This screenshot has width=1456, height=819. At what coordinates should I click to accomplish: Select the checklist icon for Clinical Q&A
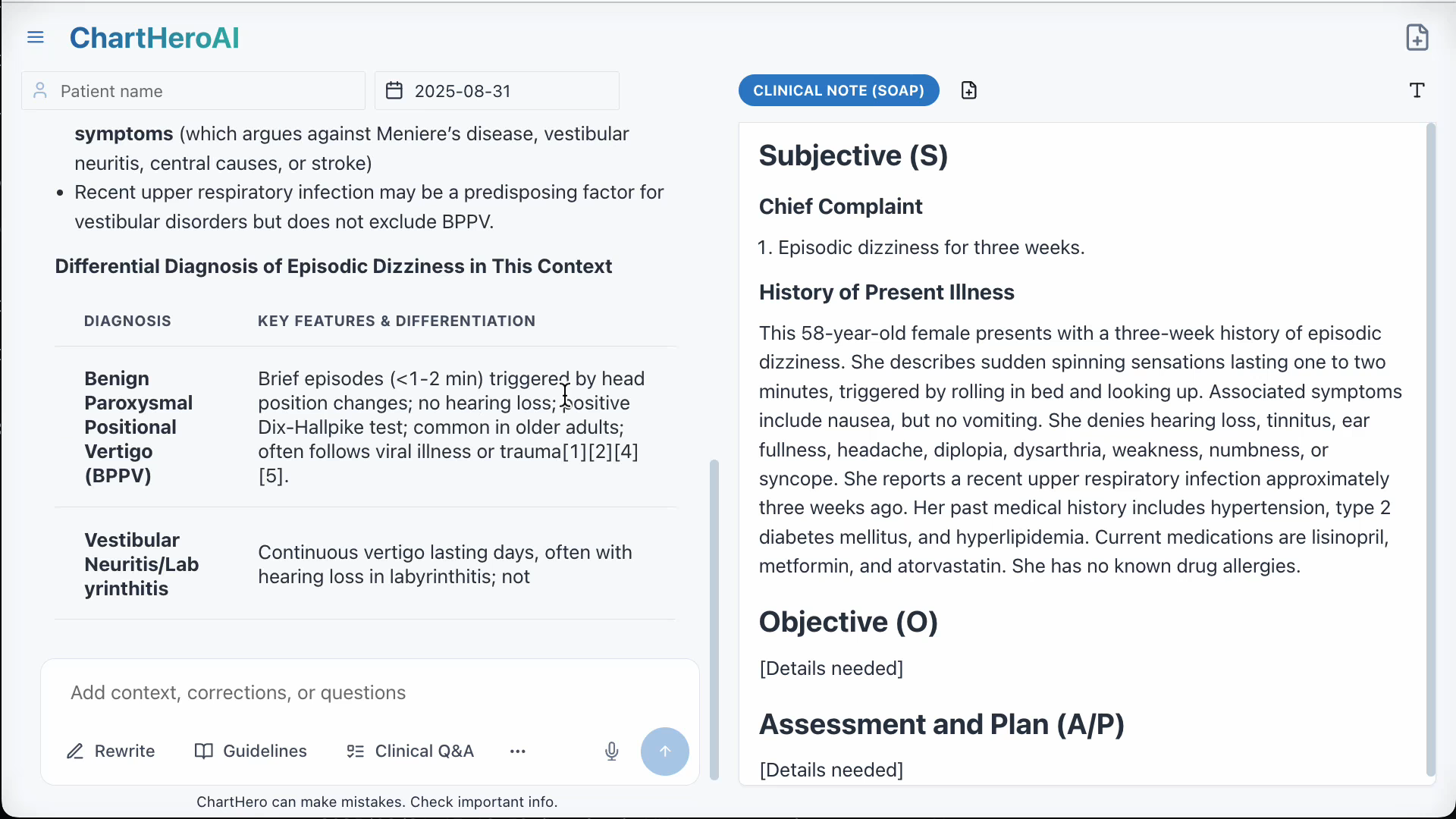354,751
